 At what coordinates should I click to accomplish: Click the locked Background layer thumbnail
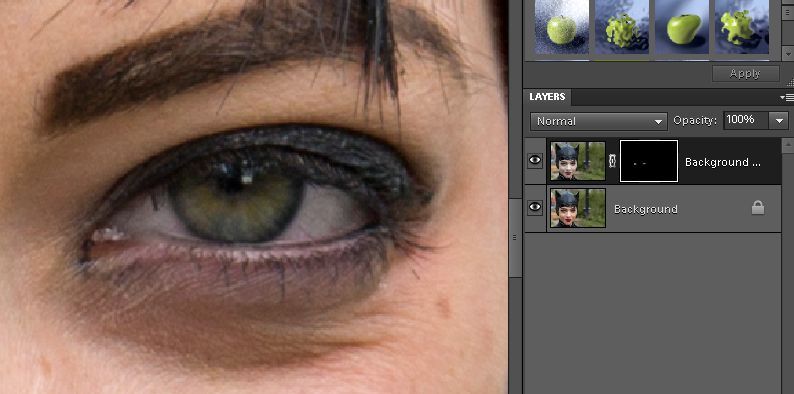click(578, 208)
